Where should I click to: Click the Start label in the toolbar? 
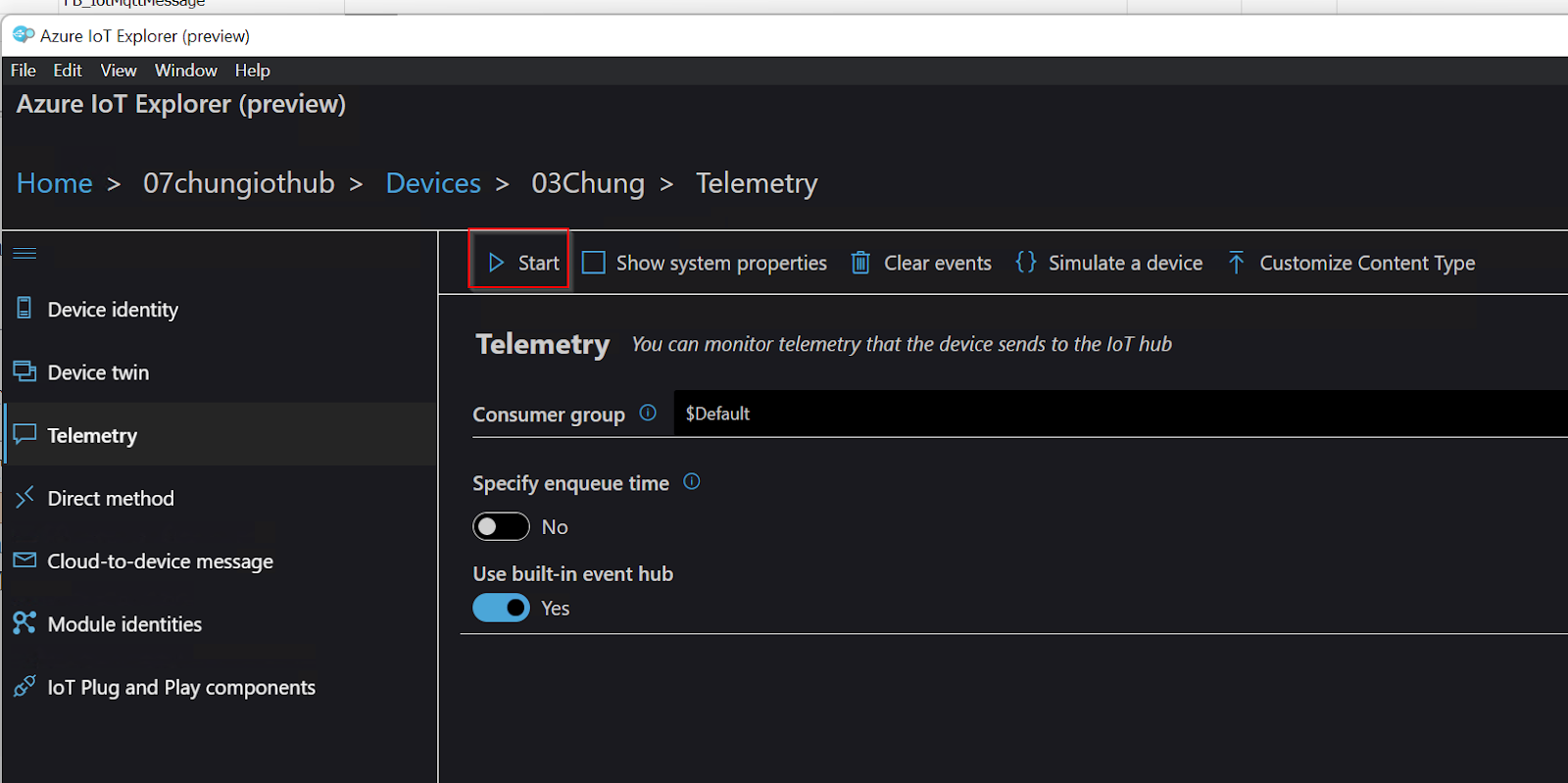539,263
